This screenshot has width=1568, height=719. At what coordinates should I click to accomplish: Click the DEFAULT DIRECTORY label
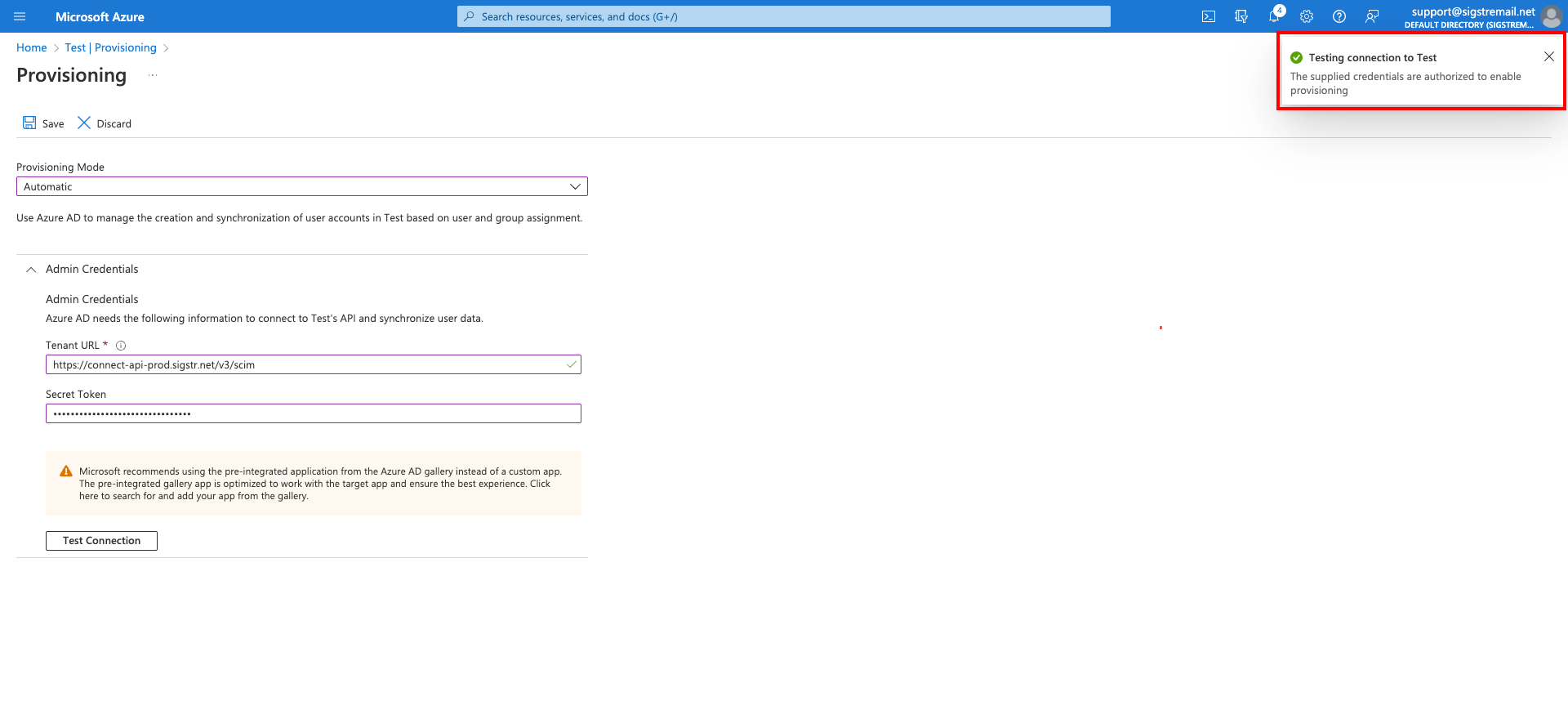[x=1469, y=25]
